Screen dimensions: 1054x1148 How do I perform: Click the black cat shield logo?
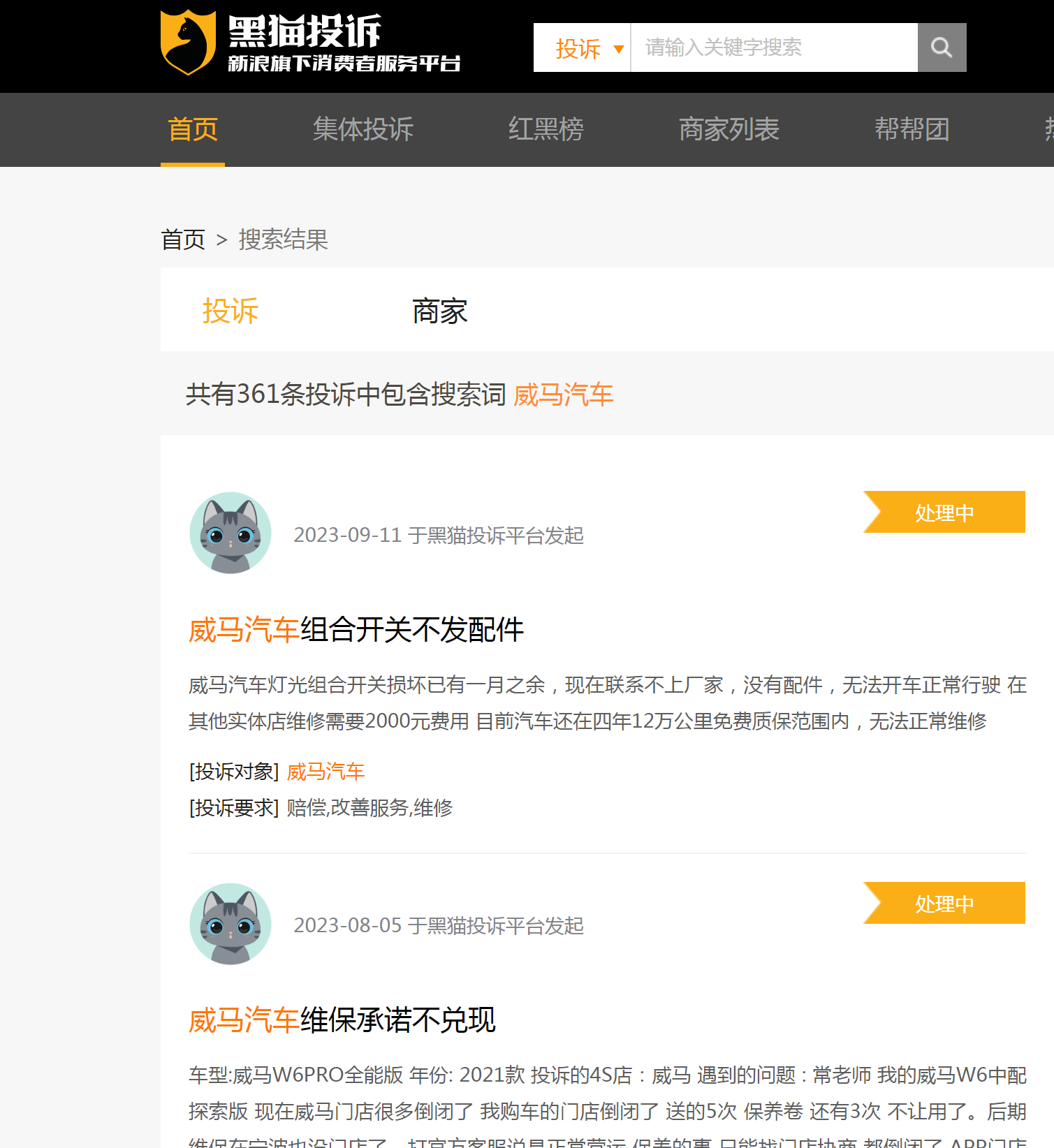click(x=188, y=42)
